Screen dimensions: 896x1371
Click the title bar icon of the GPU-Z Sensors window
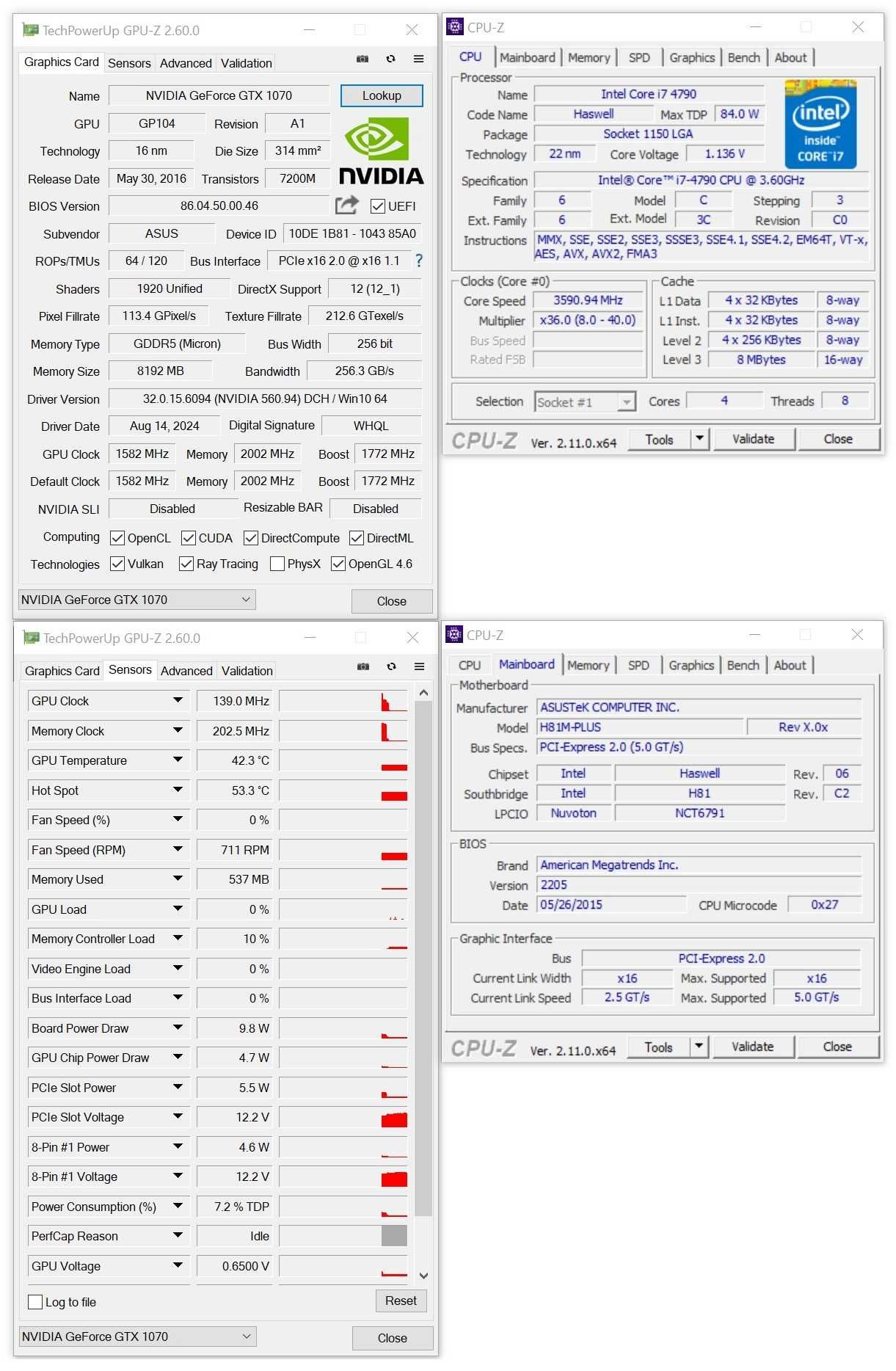tap(31, 638)
